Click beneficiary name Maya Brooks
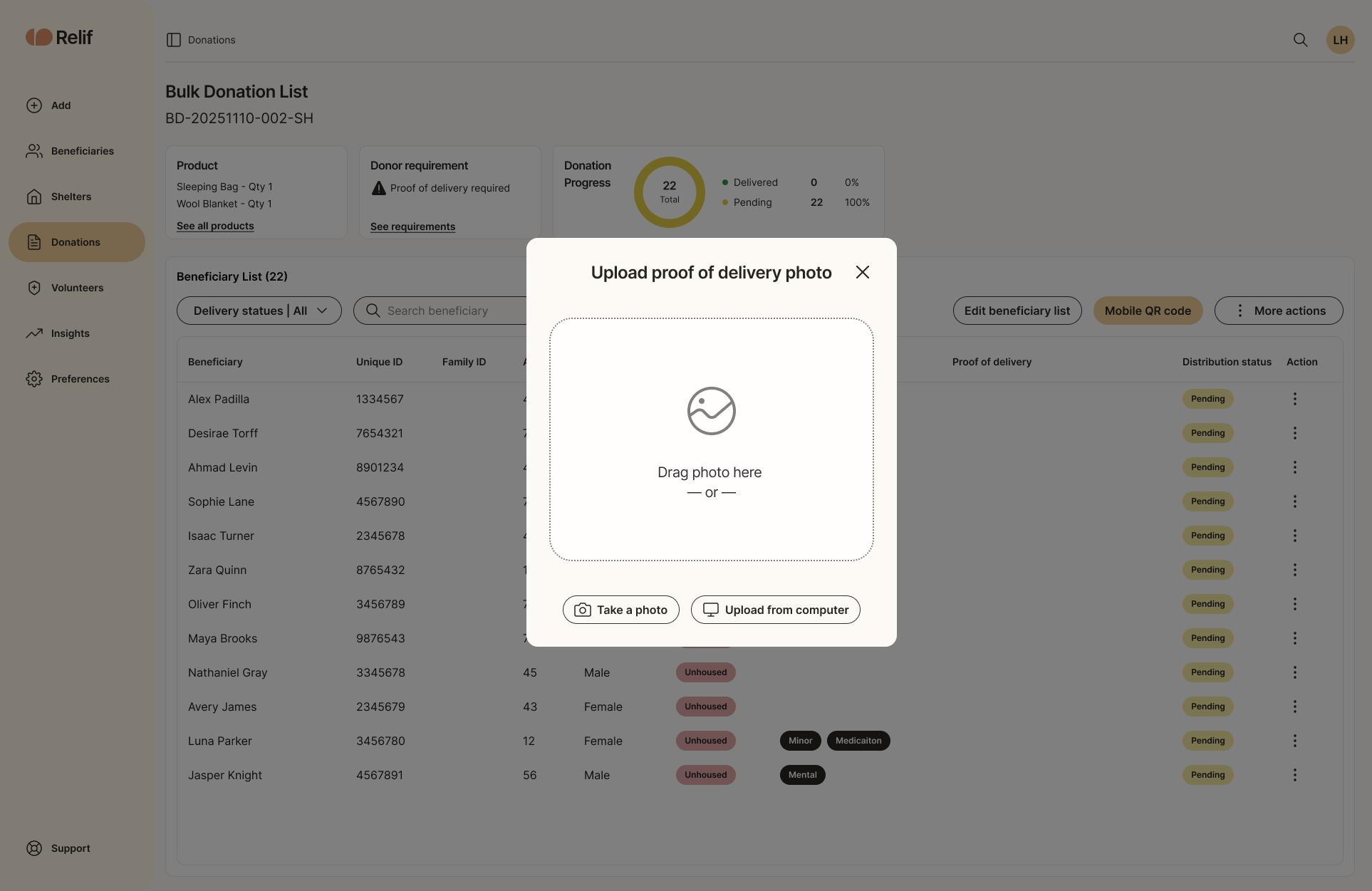This screenshot has height=891, width=1372. tap(222, 638)
